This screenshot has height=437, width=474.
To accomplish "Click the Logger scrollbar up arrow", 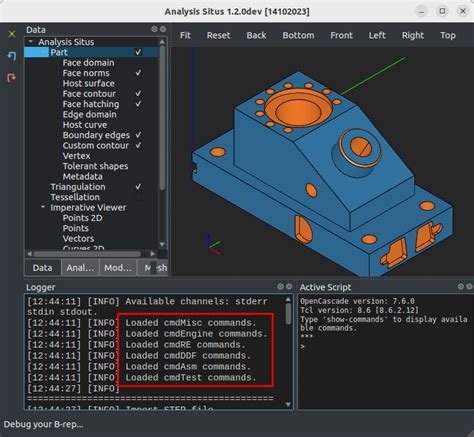I will (288, 299).
